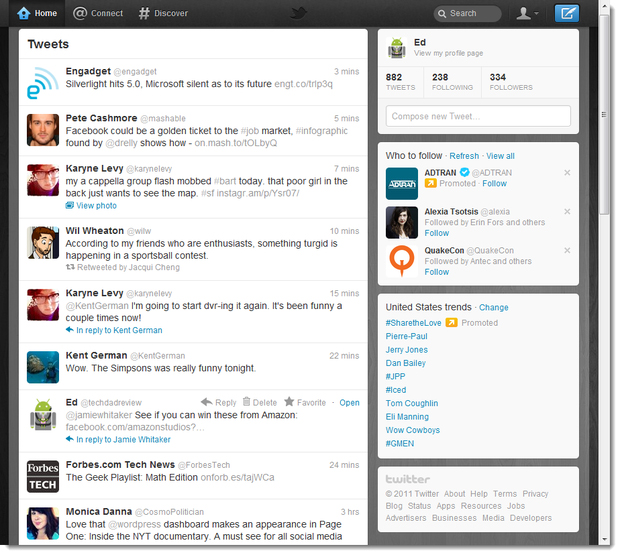Click the Twitter bird logo in top bar
This screenshot has height=555, width=620.
click(298, 13)
